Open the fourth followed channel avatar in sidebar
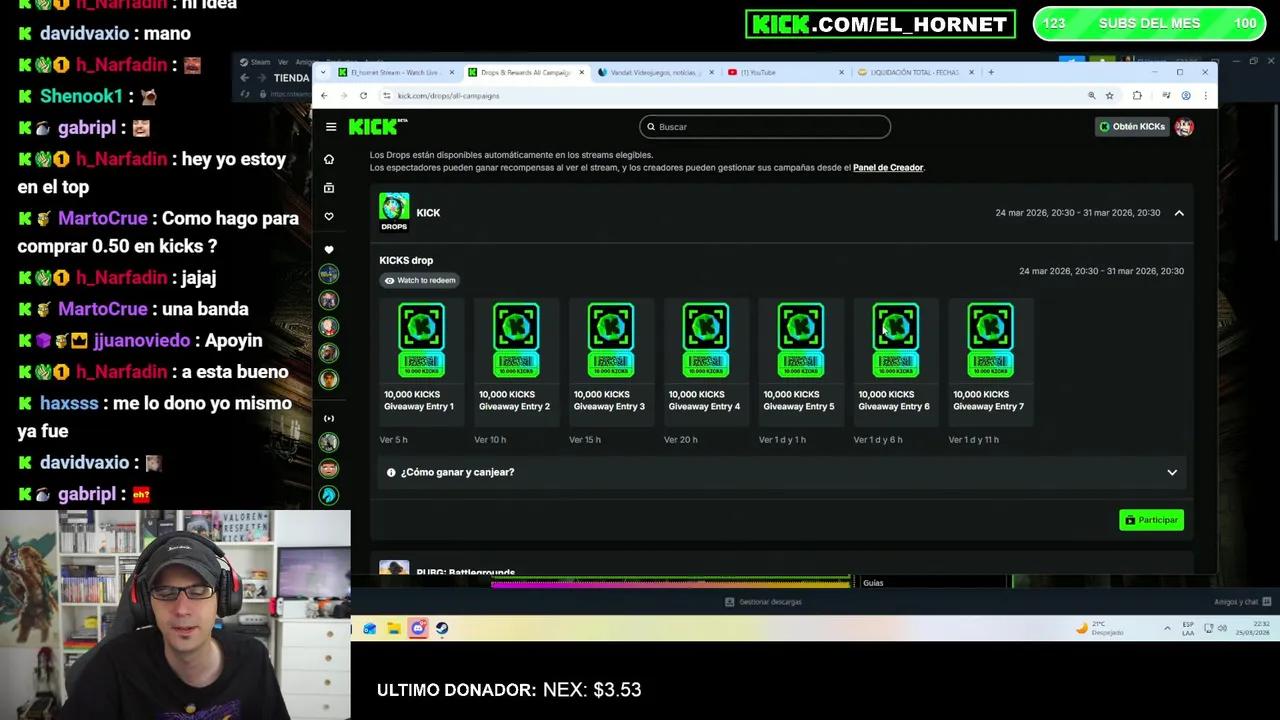 329,352
